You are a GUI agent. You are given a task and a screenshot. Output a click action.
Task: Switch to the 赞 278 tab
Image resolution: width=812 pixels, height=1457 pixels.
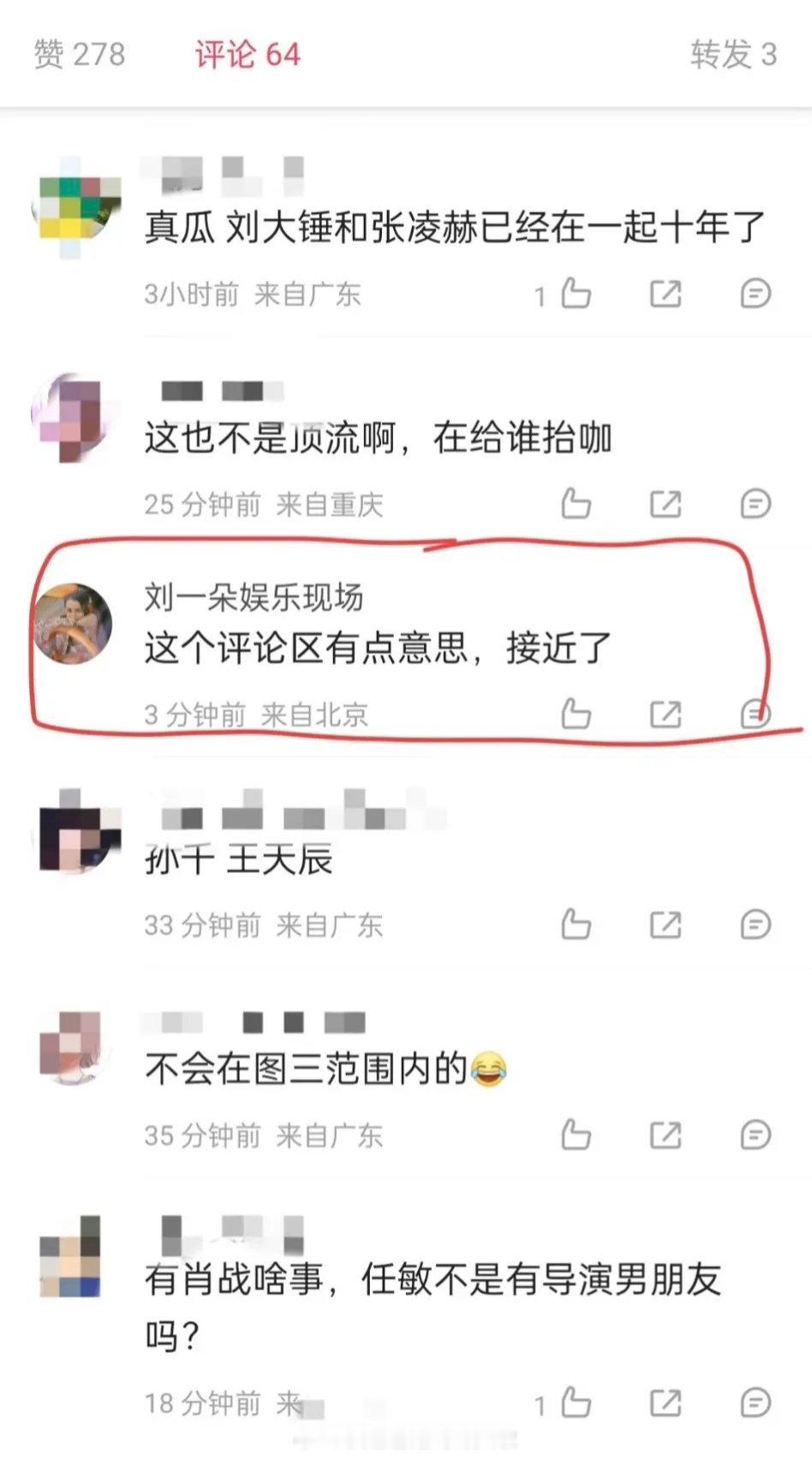(x=80, y=54)
